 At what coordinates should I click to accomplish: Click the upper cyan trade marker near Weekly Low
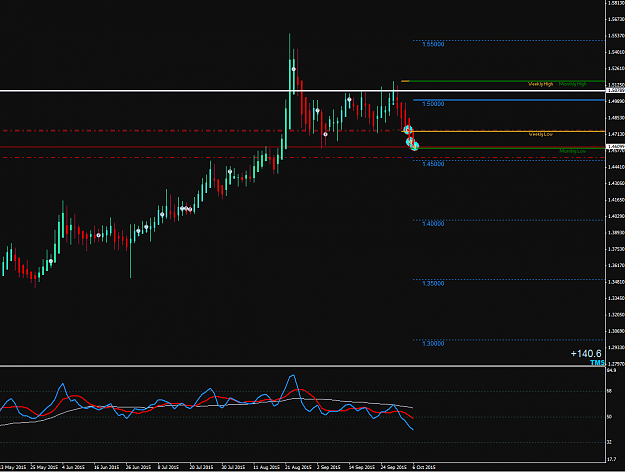(x=408, y=130)
